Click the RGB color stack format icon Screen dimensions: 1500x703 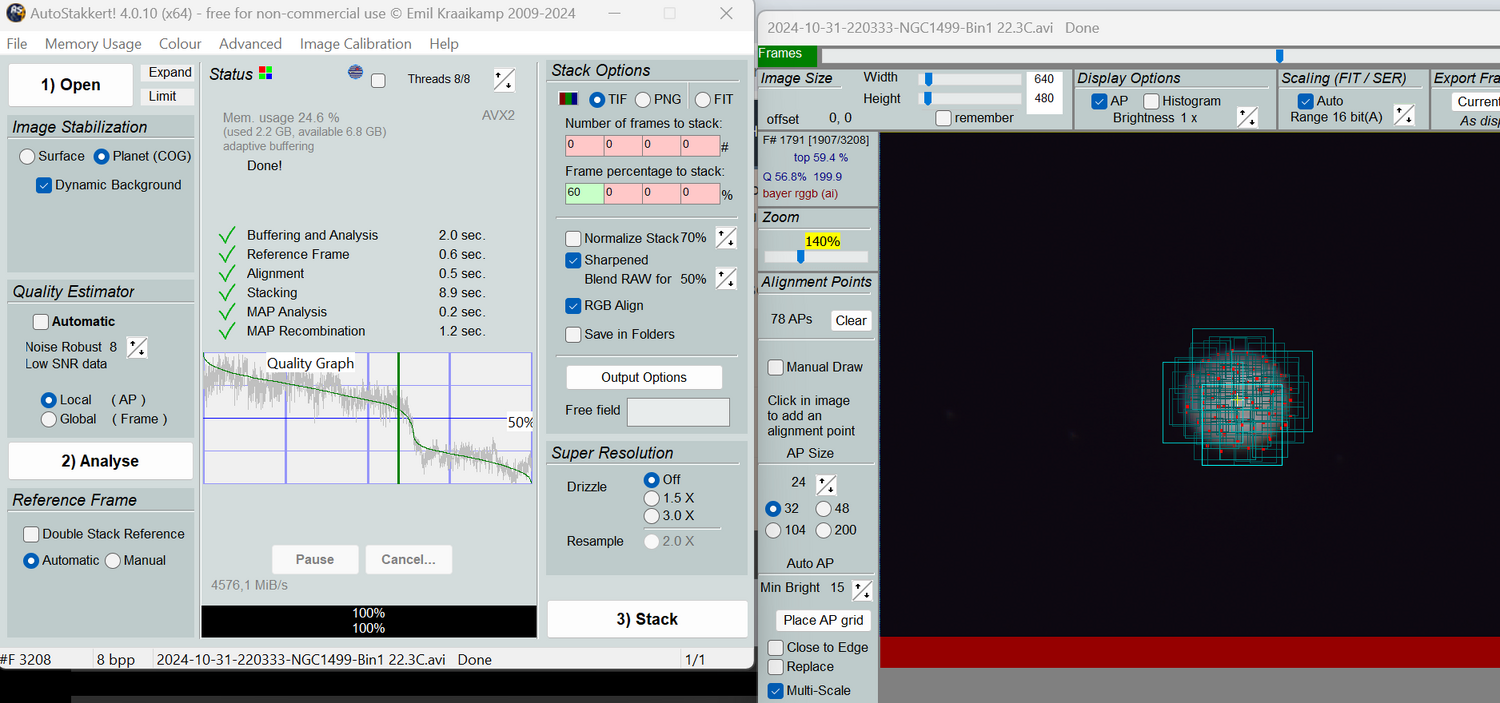(567, 99)
